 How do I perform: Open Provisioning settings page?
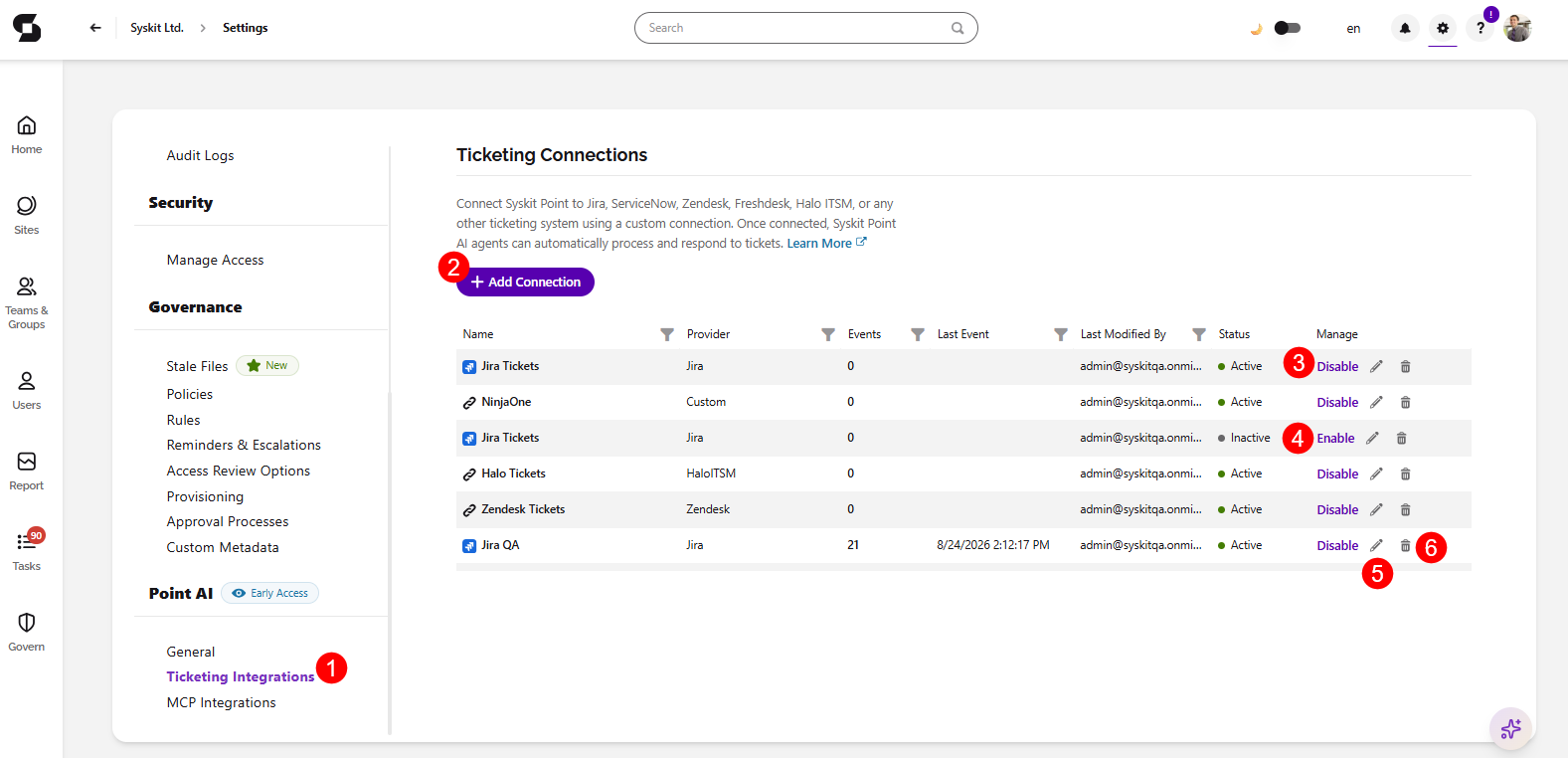pos(205,496)
